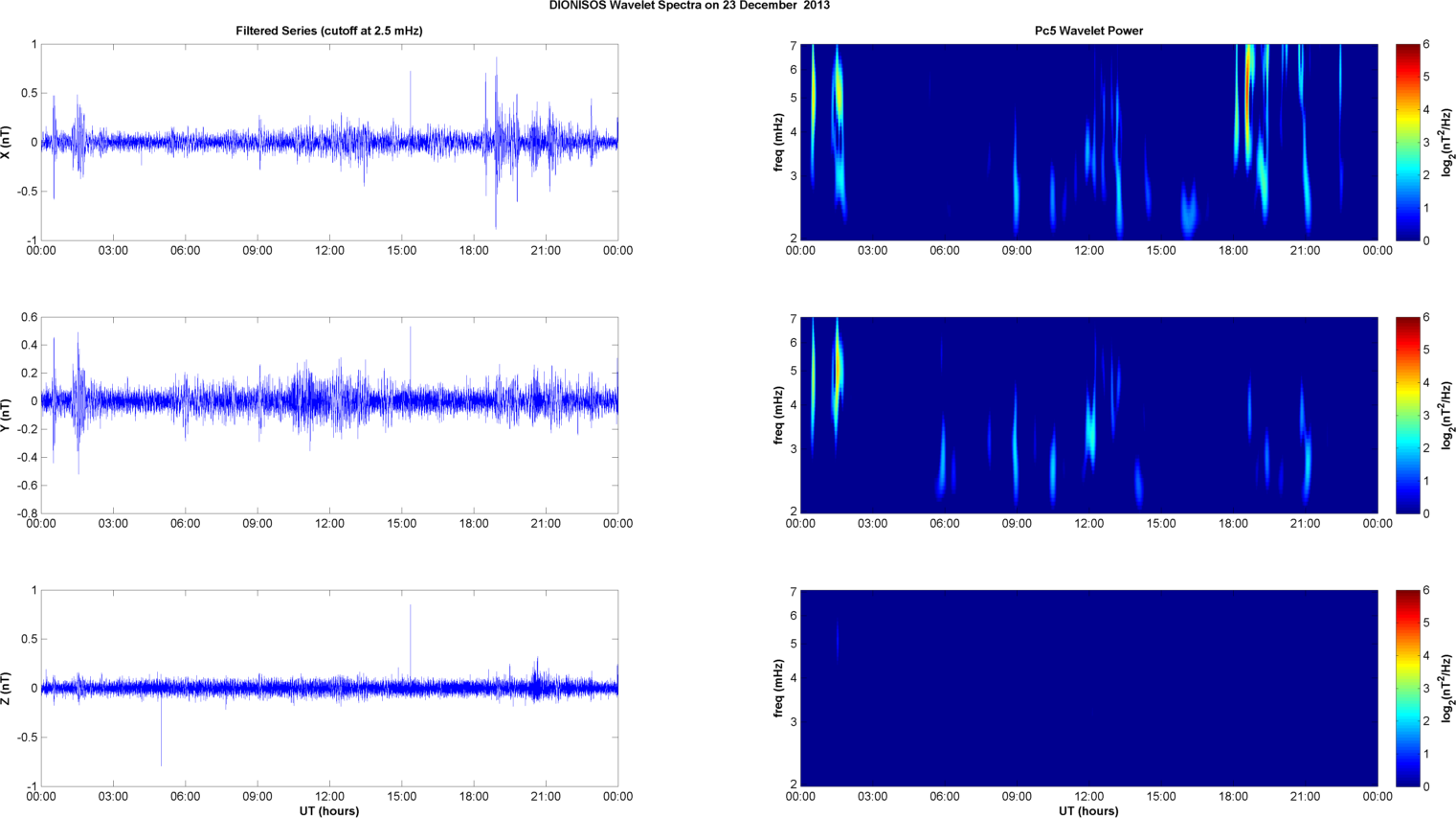The height and width of the screenshot is (818, 1456).
Task: Click the bottom colorbar's log2(nT²/Hz) label
Action: [x=1447, y=689]
